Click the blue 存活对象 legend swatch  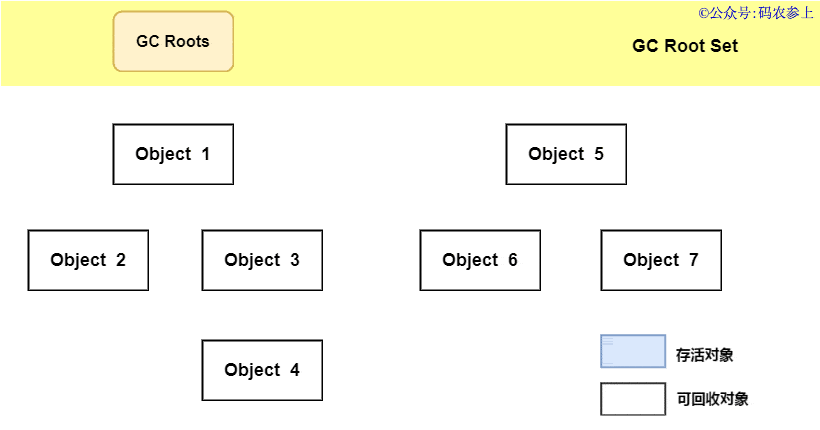click(x=633, y=352)
